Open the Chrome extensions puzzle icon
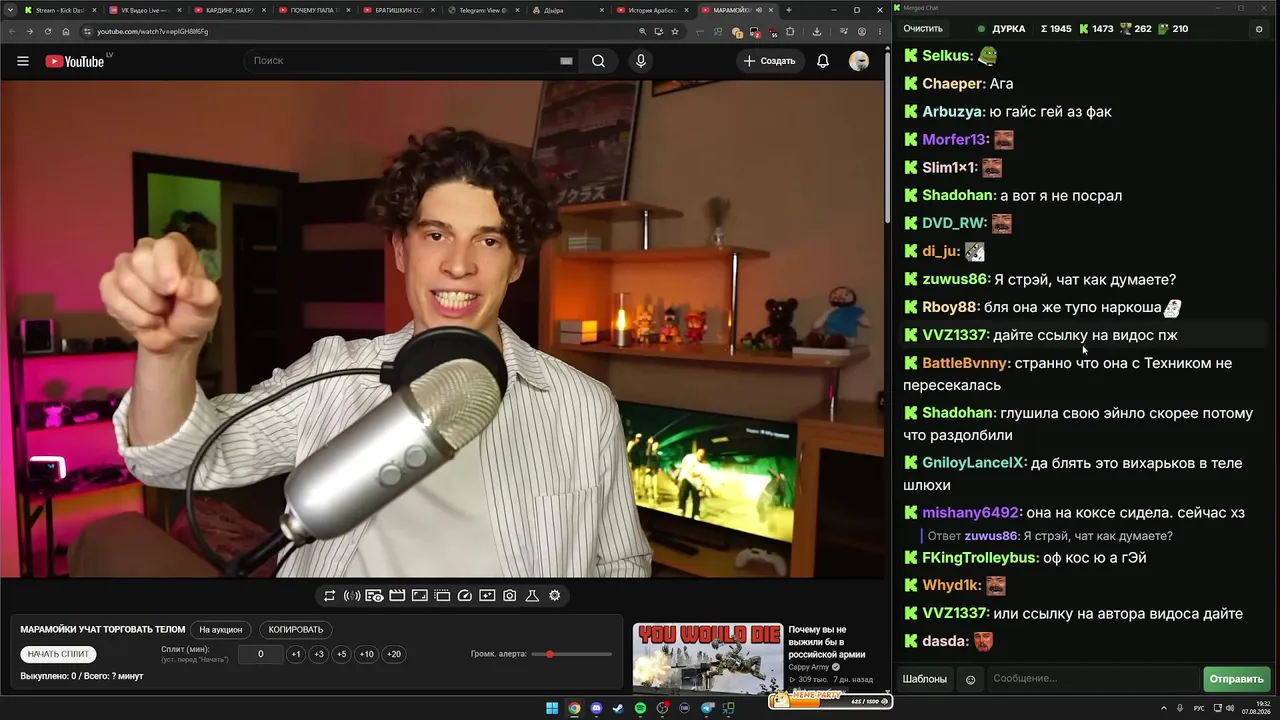This screenshot has width=1280, height=720. (x=790, y=31)
